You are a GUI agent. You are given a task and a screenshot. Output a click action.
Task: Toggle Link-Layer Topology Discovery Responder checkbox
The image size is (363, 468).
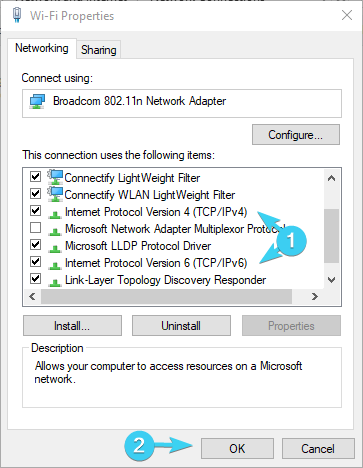(x=35, y=279)
